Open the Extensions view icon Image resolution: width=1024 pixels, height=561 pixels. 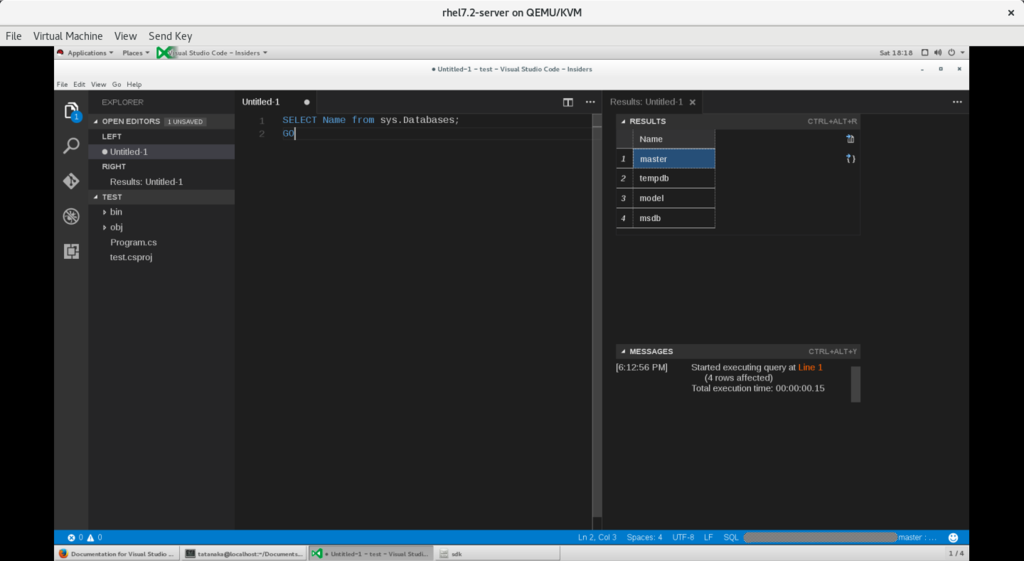[x=71, y=251]
